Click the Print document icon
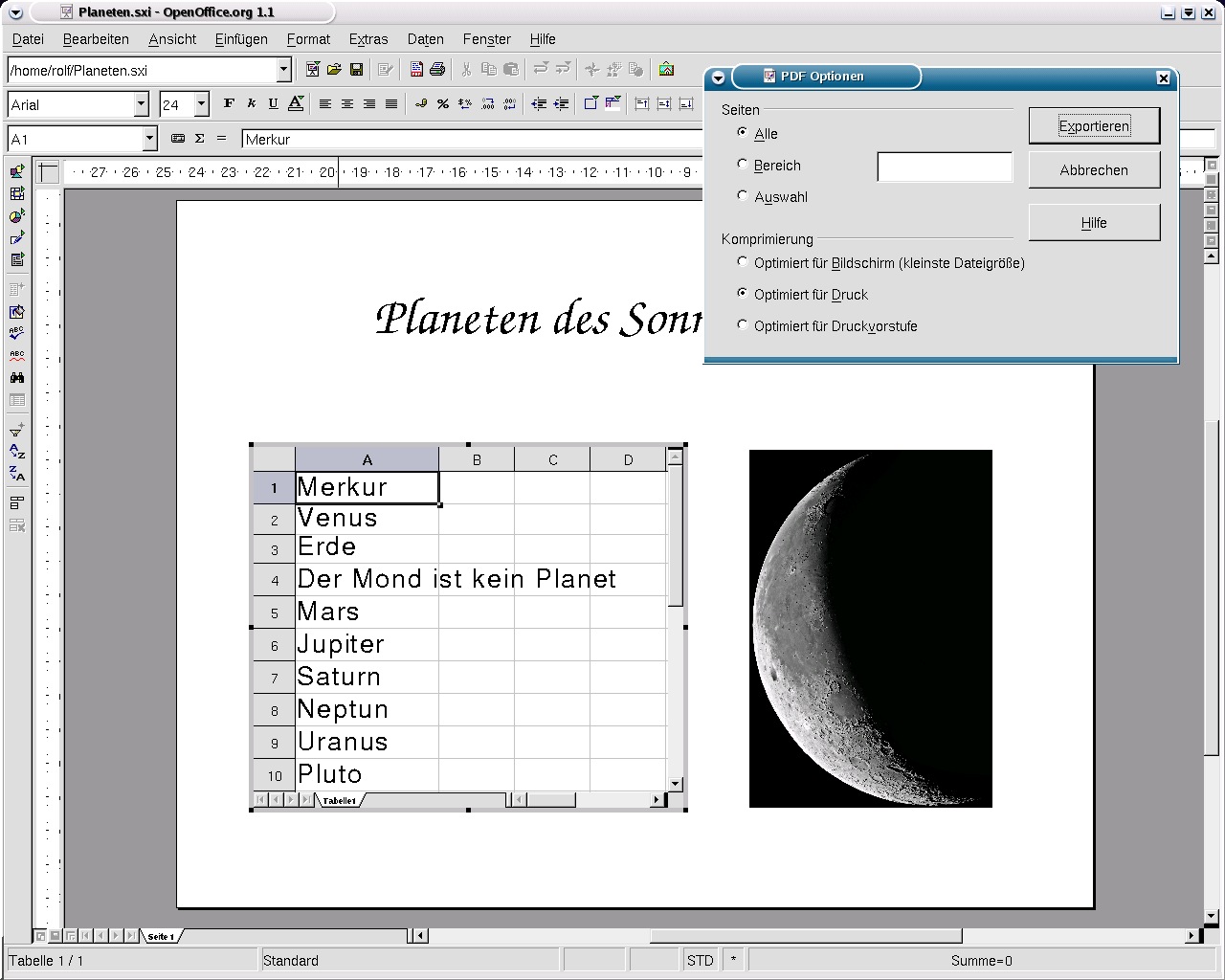The image size is (1225, 980). [437, 70]
